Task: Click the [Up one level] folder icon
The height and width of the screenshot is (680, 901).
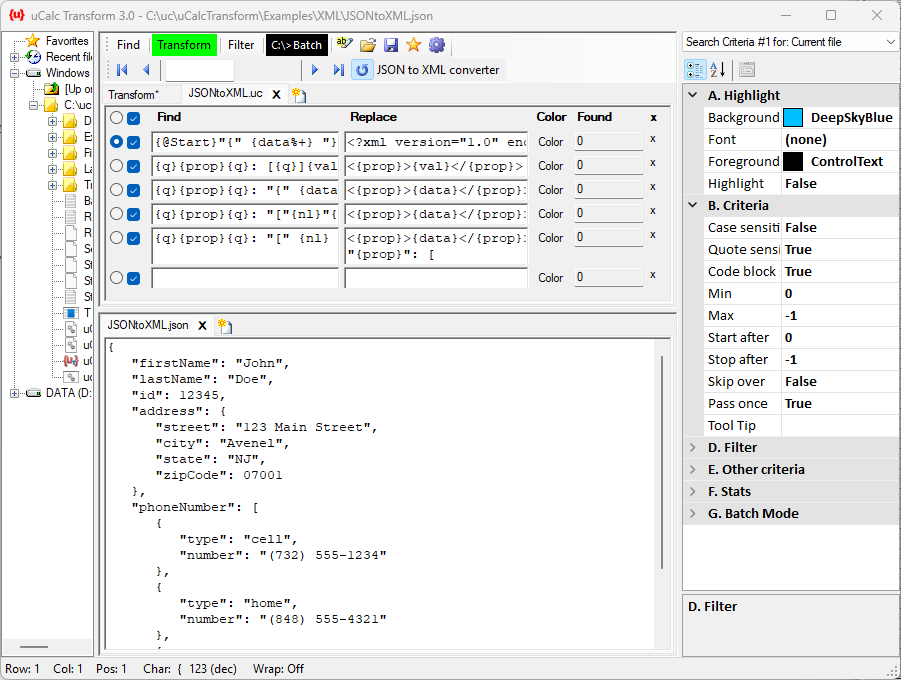Action: [x=52, y=89]
